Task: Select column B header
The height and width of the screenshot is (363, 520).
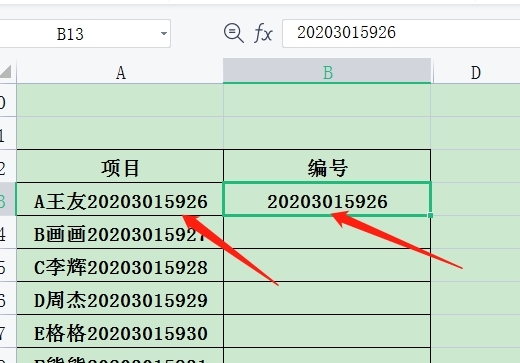Action: pyautogui.click(x=327, y=71)
